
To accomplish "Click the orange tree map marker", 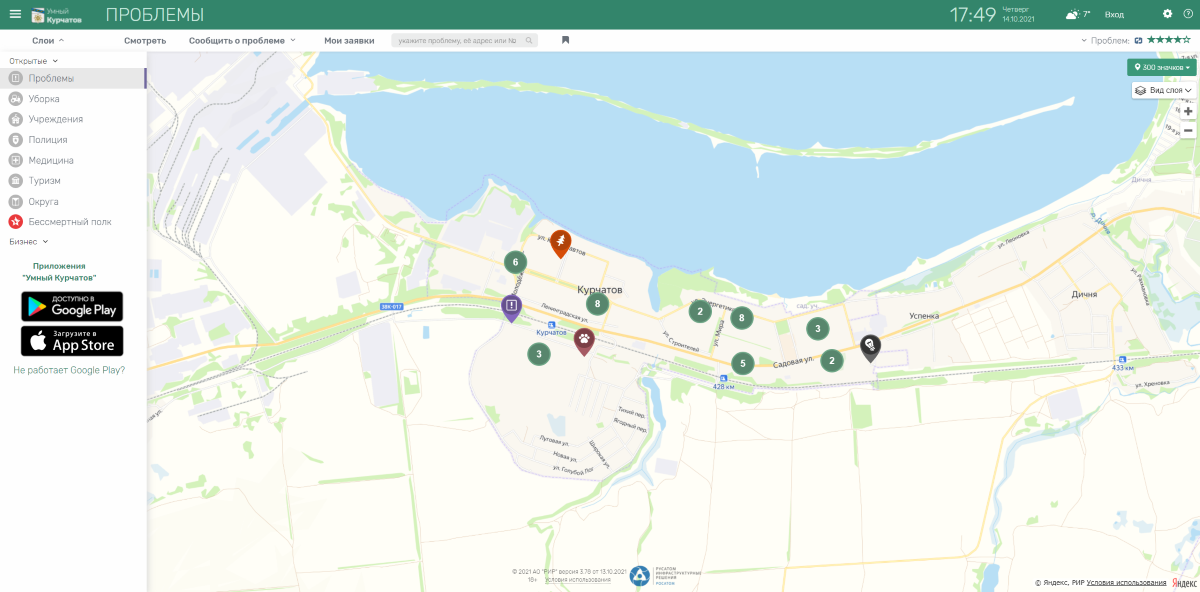I will click(561, 242).
